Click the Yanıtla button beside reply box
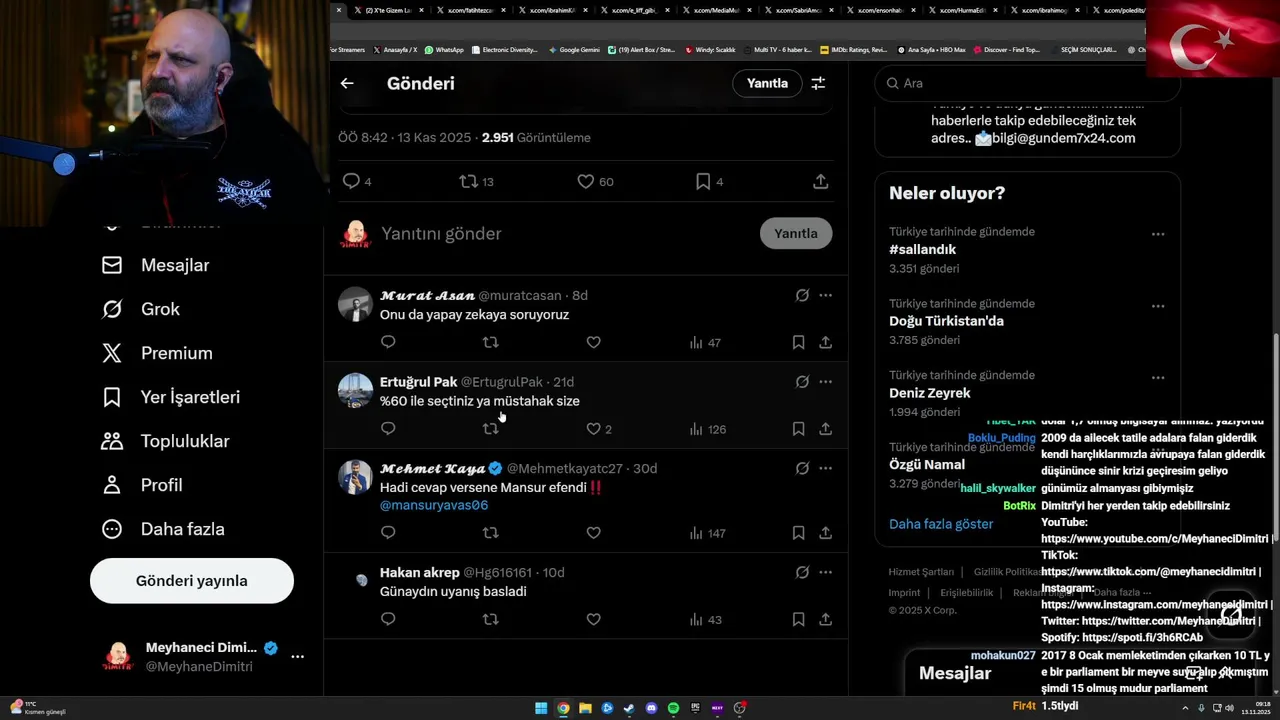 pyautogui.click(x=796, y=233)
